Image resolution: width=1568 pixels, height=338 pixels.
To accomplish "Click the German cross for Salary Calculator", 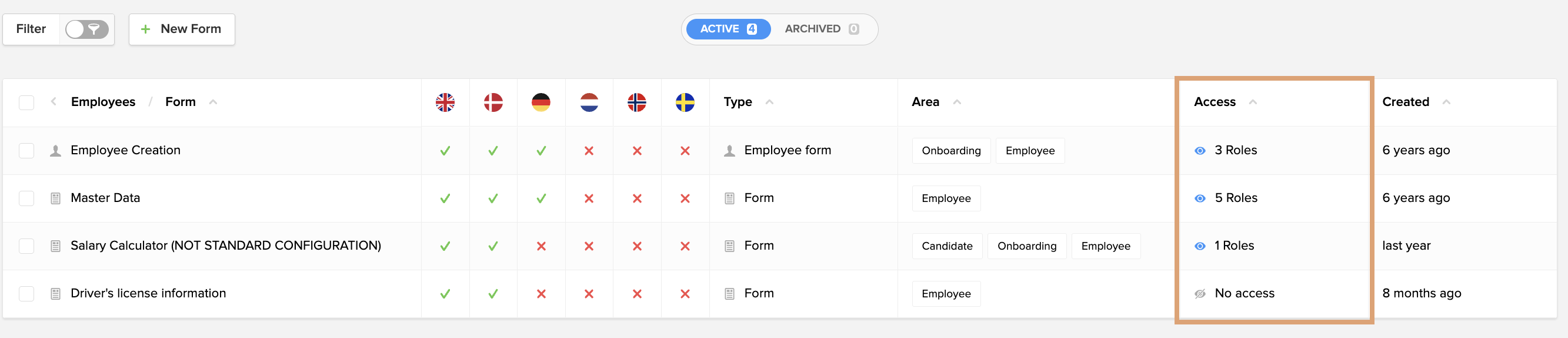I will click(541, 246).
